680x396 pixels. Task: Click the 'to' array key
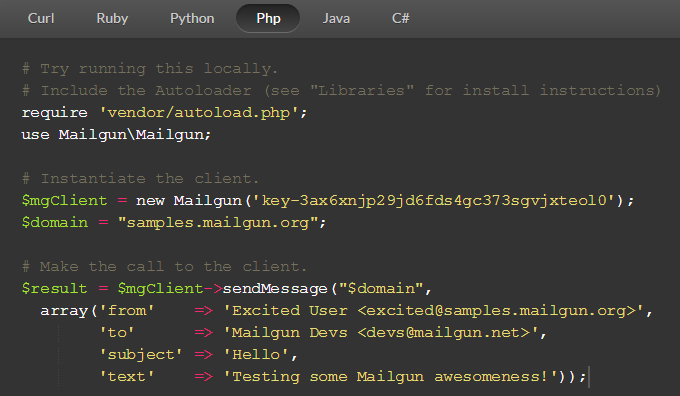pyautogui.click(x=117, y=333)
